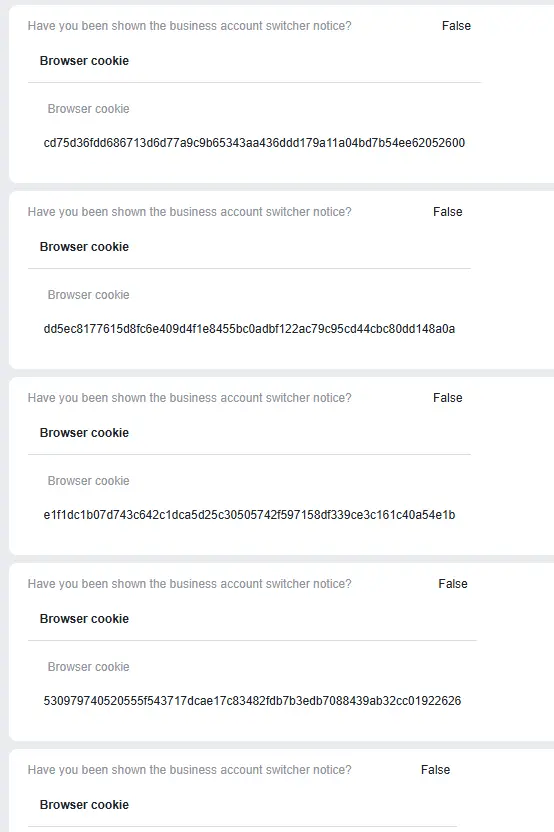Click the False value in the fourth card
554x832 pixels.
pos(453,584)
